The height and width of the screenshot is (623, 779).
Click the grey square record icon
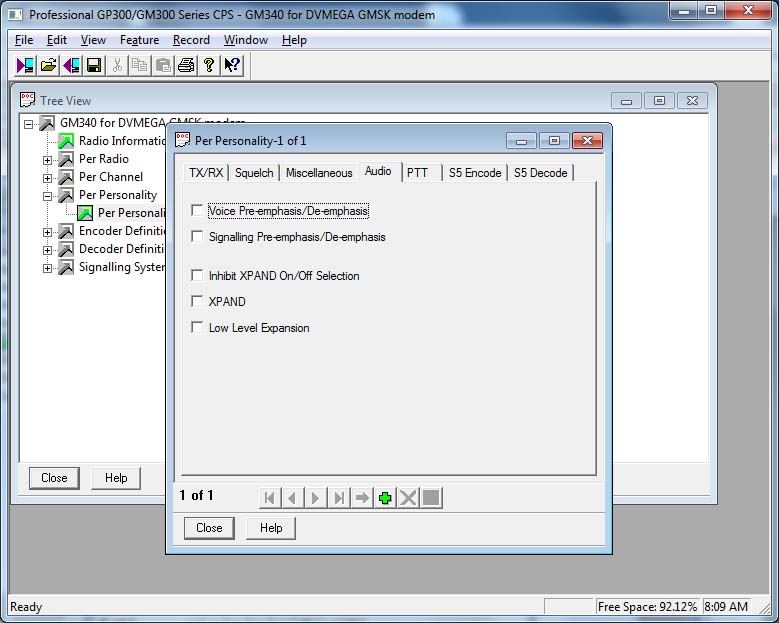pyautogui.click(x=431, y=497)
